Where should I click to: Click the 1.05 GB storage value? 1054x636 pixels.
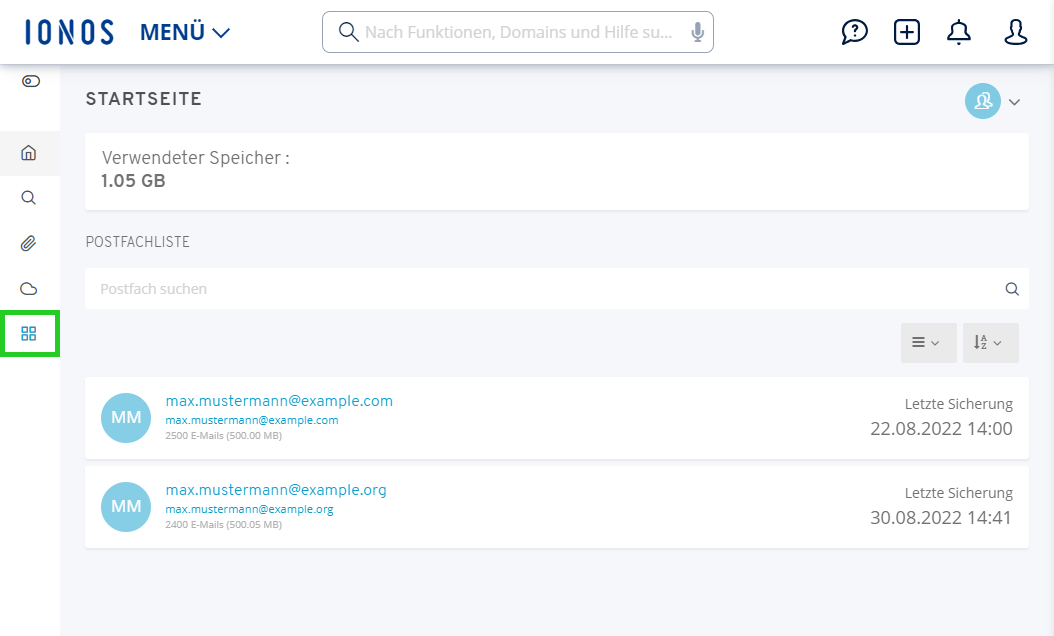click(133, 181)
